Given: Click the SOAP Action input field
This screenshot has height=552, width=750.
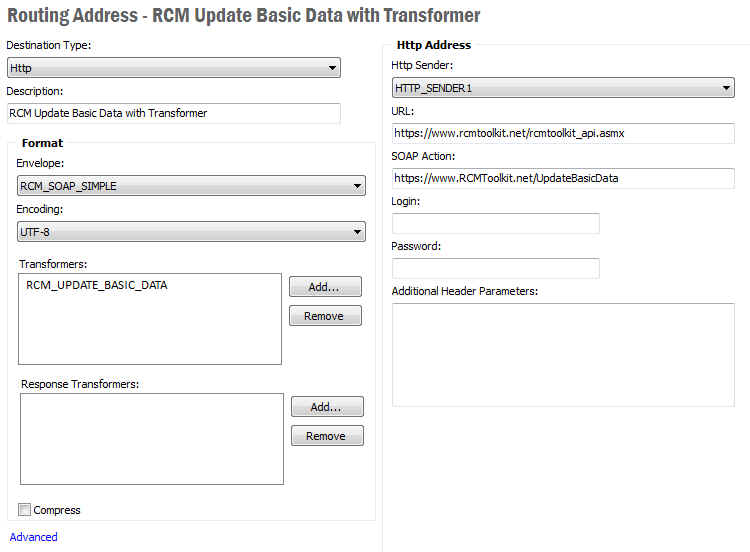Looking at the screenshot, I should [x=563, y=178].
